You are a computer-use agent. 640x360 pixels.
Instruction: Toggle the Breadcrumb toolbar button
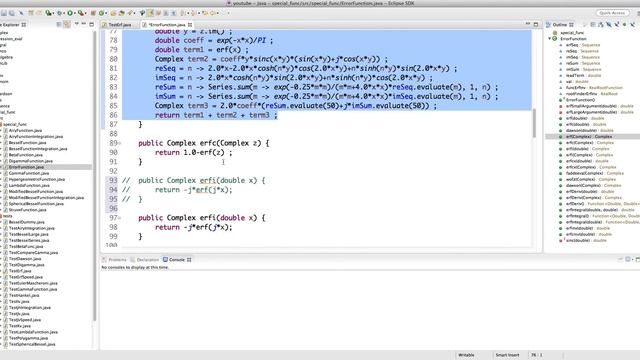point(142,13)
